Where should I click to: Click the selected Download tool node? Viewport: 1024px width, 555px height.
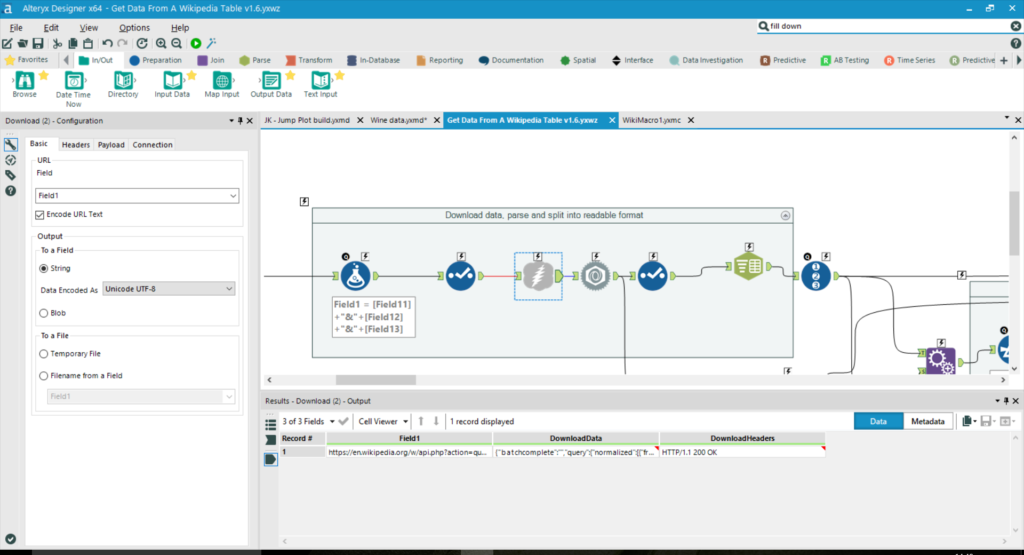pyautogui.click(x=538, y=276)
